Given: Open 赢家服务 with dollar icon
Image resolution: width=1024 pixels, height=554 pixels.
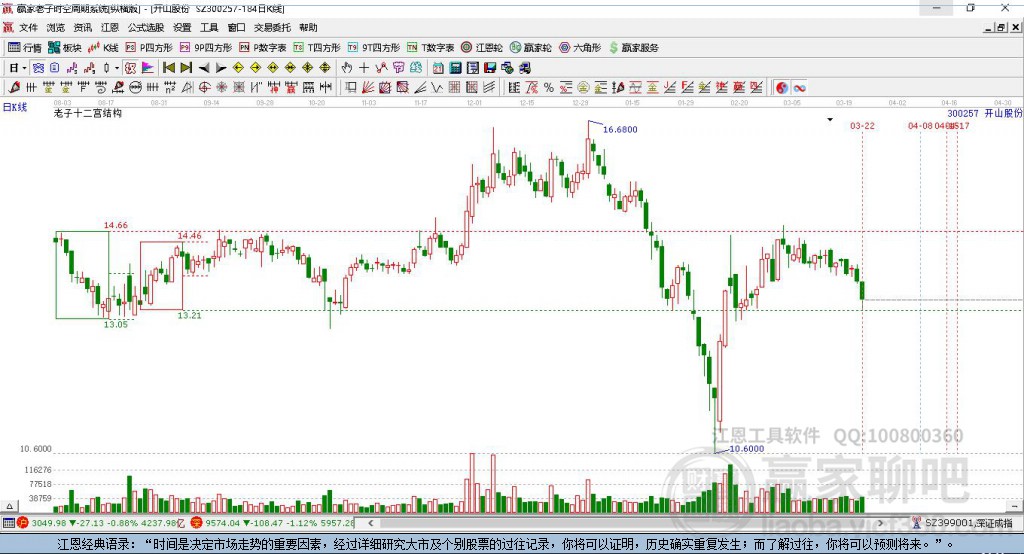Looking at the screenshot, I should 633,48.
